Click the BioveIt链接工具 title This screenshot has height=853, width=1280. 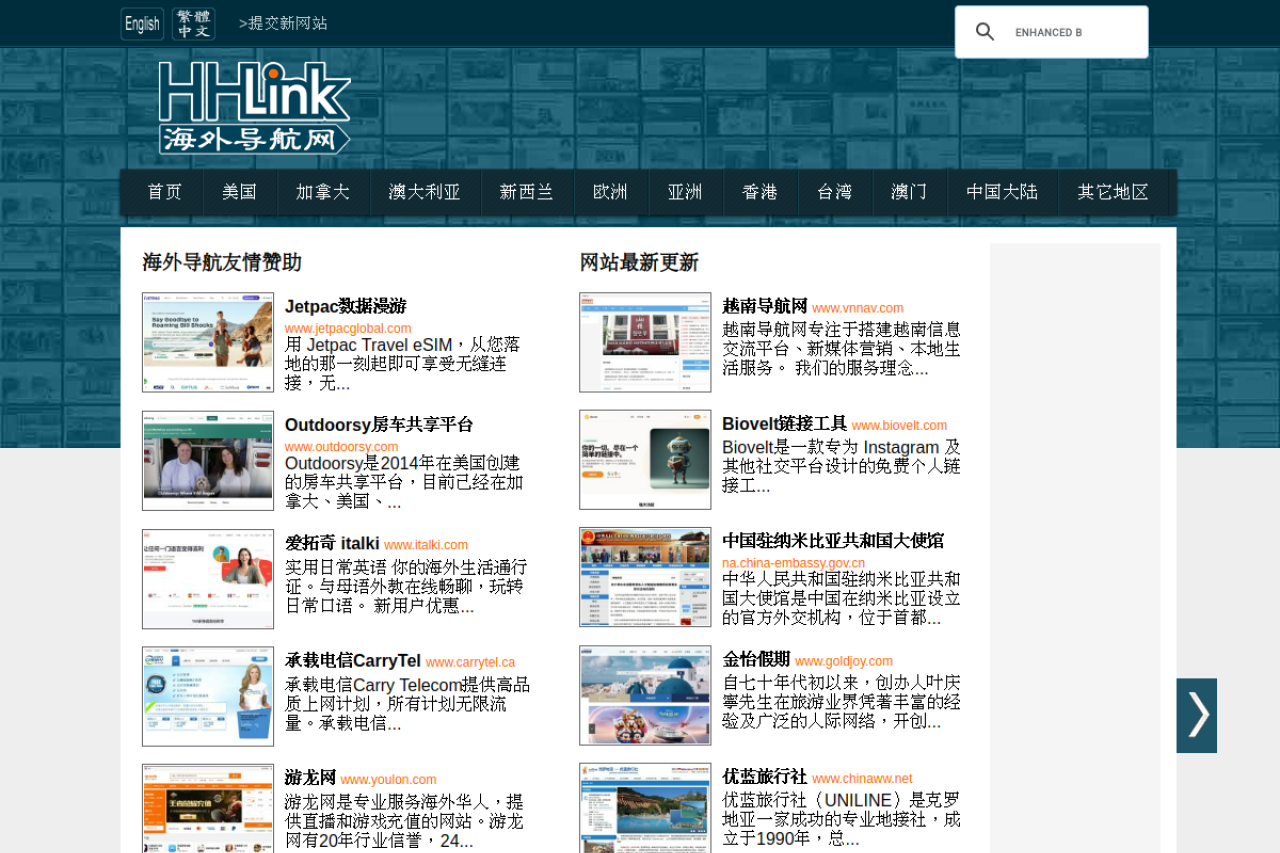[785, 424]
